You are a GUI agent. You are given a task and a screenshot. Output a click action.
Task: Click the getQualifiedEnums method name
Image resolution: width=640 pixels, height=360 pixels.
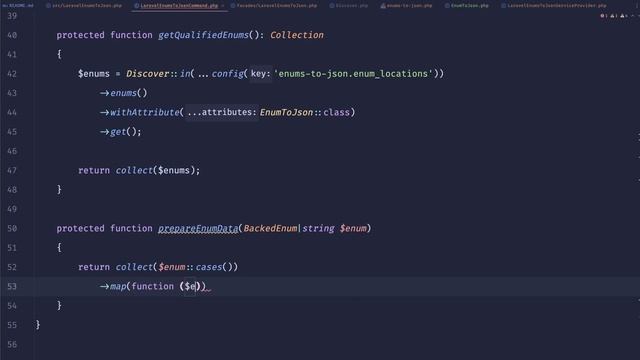click(203, 35)
